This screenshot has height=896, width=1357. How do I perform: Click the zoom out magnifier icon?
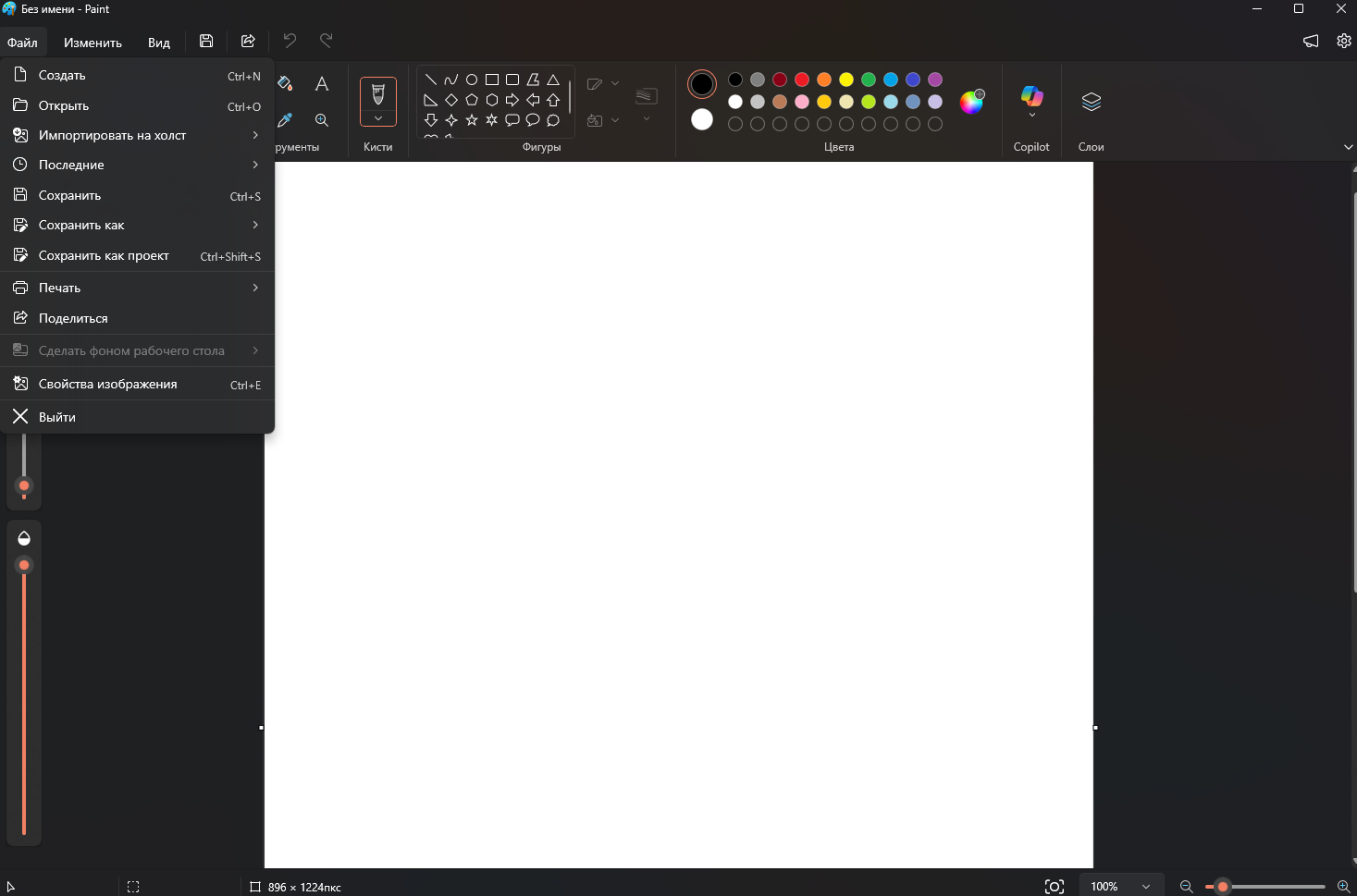(x=1187, y=887)
